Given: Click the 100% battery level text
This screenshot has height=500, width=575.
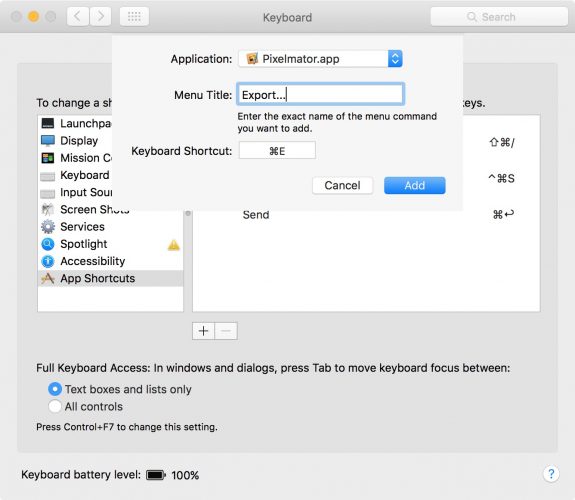Looking at the screenshot, I should pyautogui.click(x=185, y=475).
